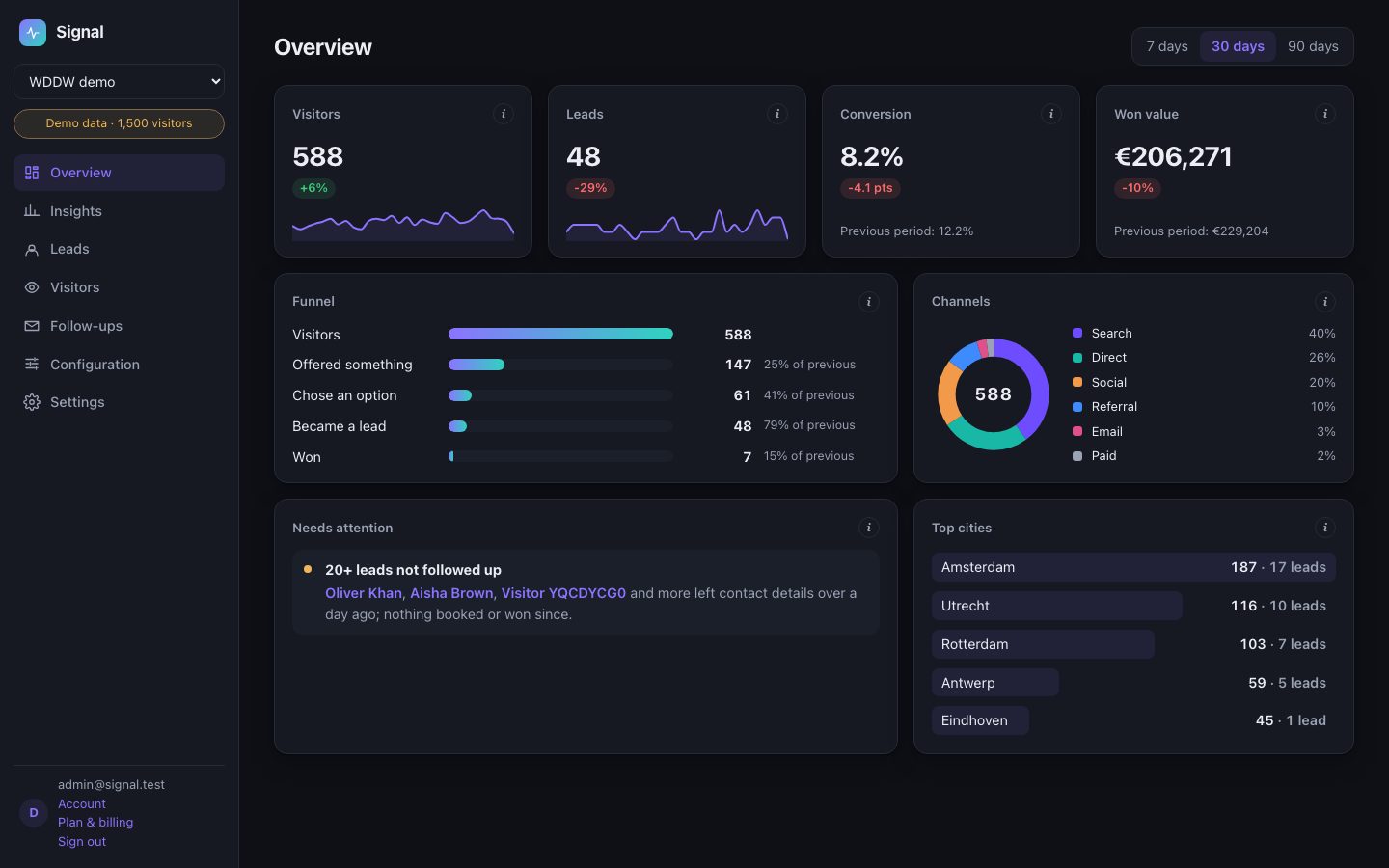
Task: Click the +6% visitors change badge
Action: [314, 188]
